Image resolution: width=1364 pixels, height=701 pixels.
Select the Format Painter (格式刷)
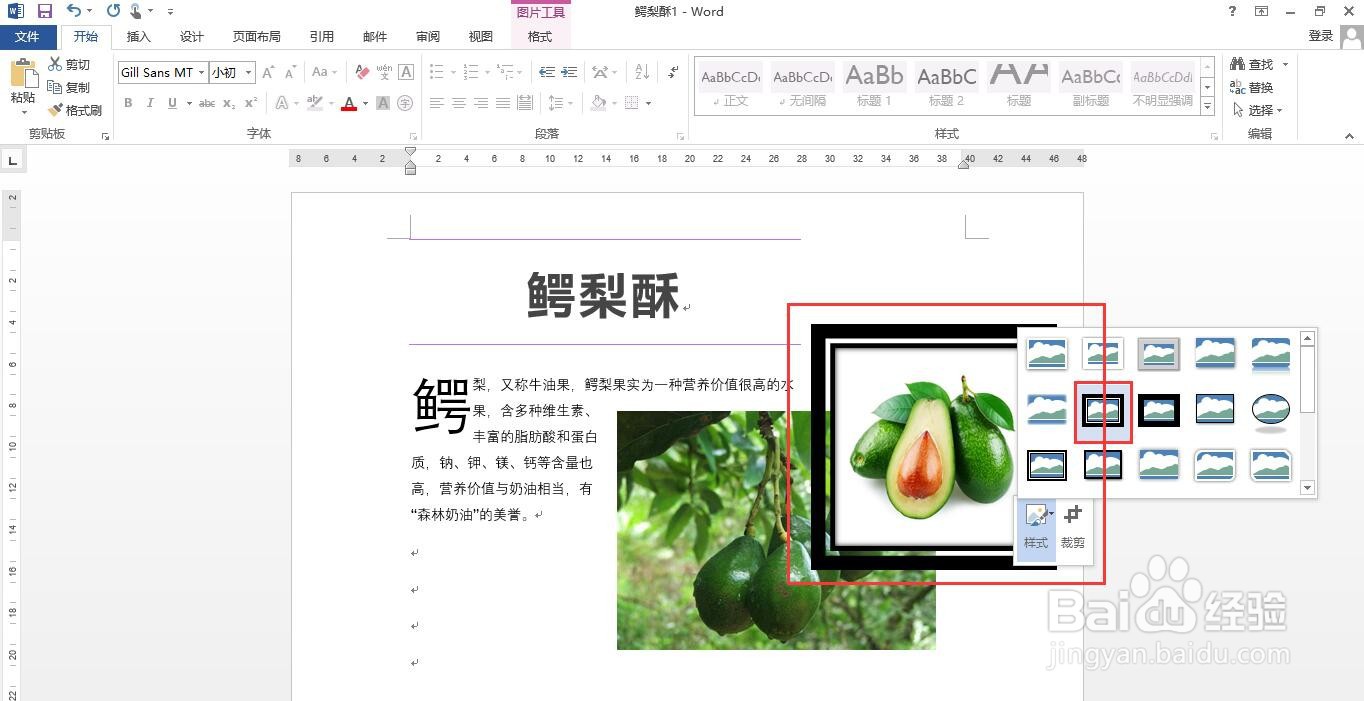coord(75,110)
